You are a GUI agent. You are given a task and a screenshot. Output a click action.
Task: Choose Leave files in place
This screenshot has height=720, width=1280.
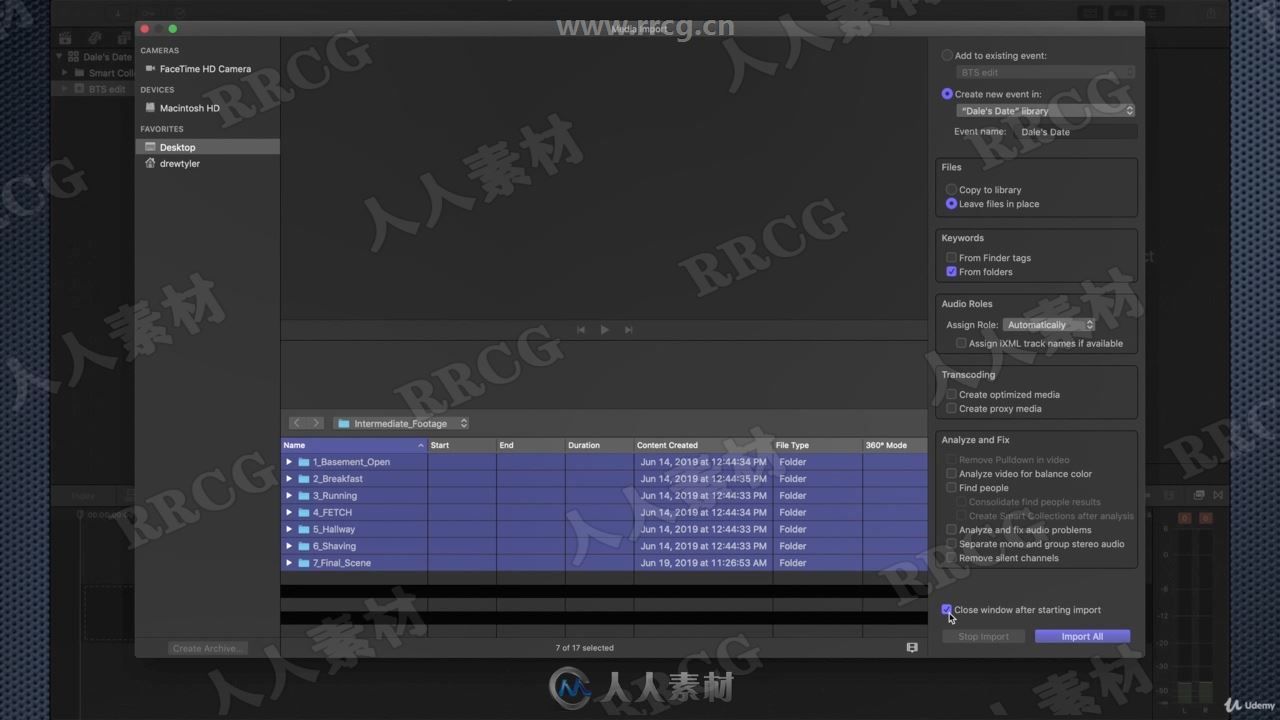click(951, 204)
